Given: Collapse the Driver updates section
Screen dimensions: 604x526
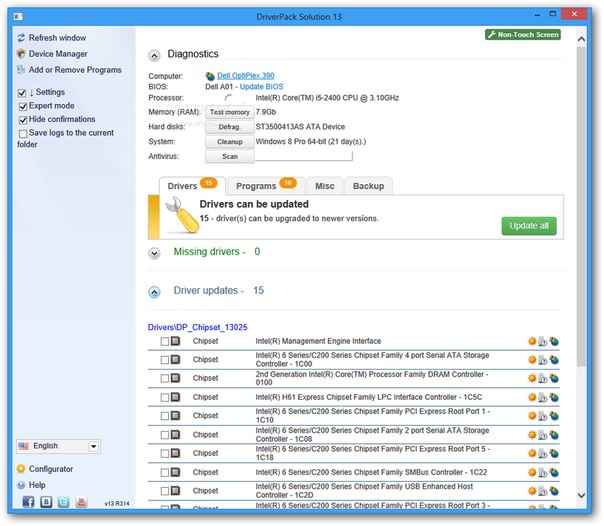Looking at the screenshot, I should 154,292.
